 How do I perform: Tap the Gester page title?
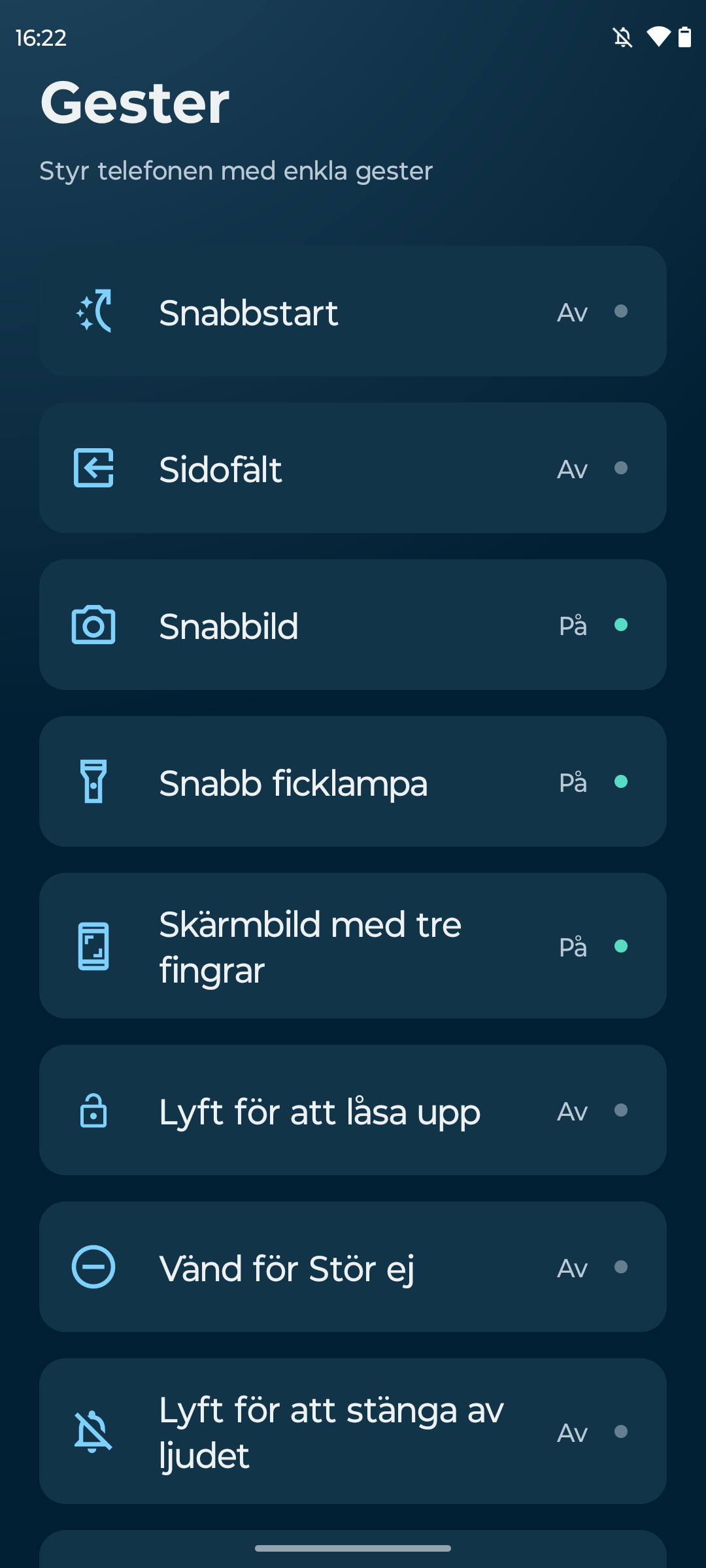[x=135, y=103]
